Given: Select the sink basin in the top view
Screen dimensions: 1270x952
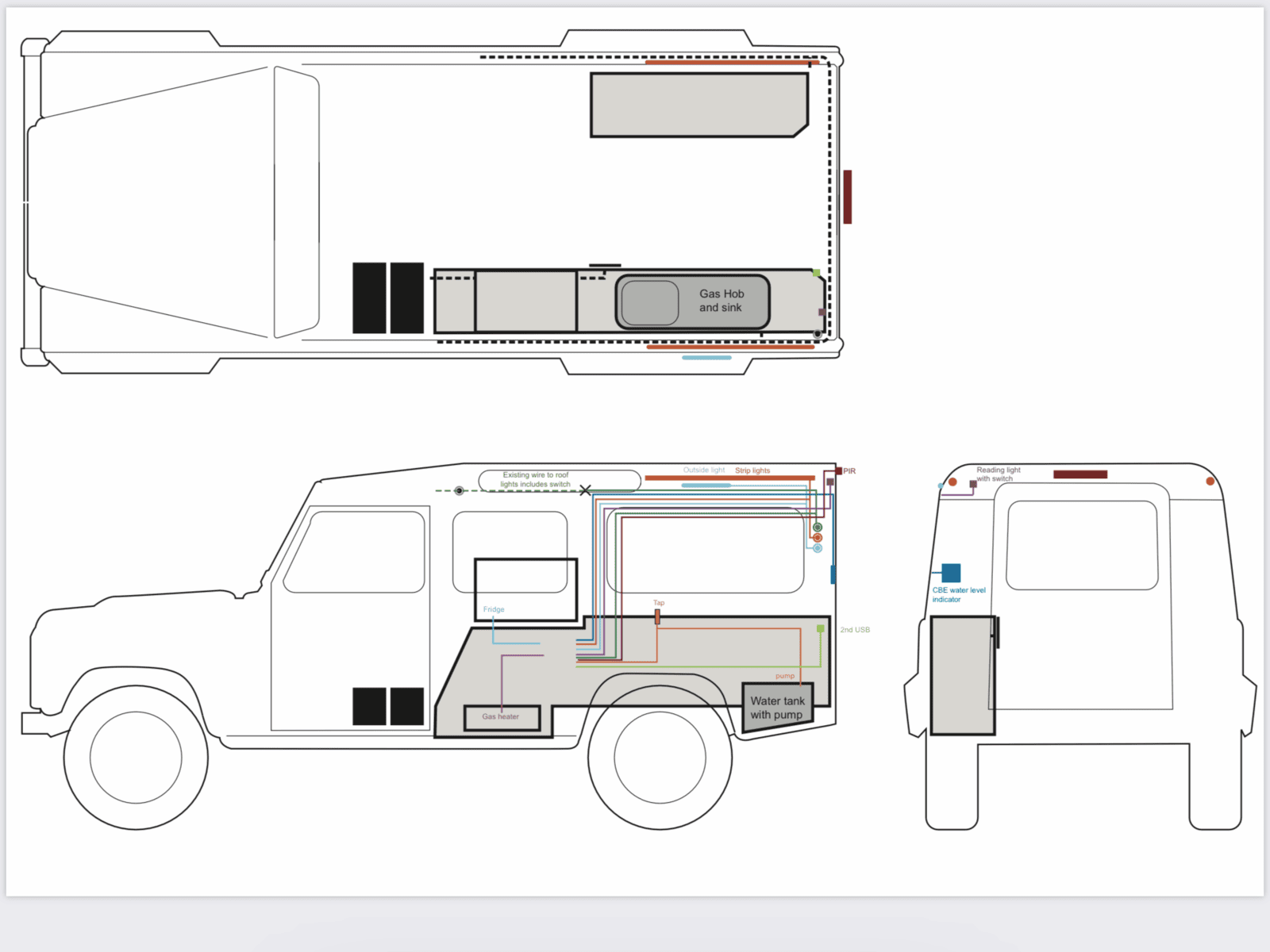Looking at the screenshot, I should 650,302.
